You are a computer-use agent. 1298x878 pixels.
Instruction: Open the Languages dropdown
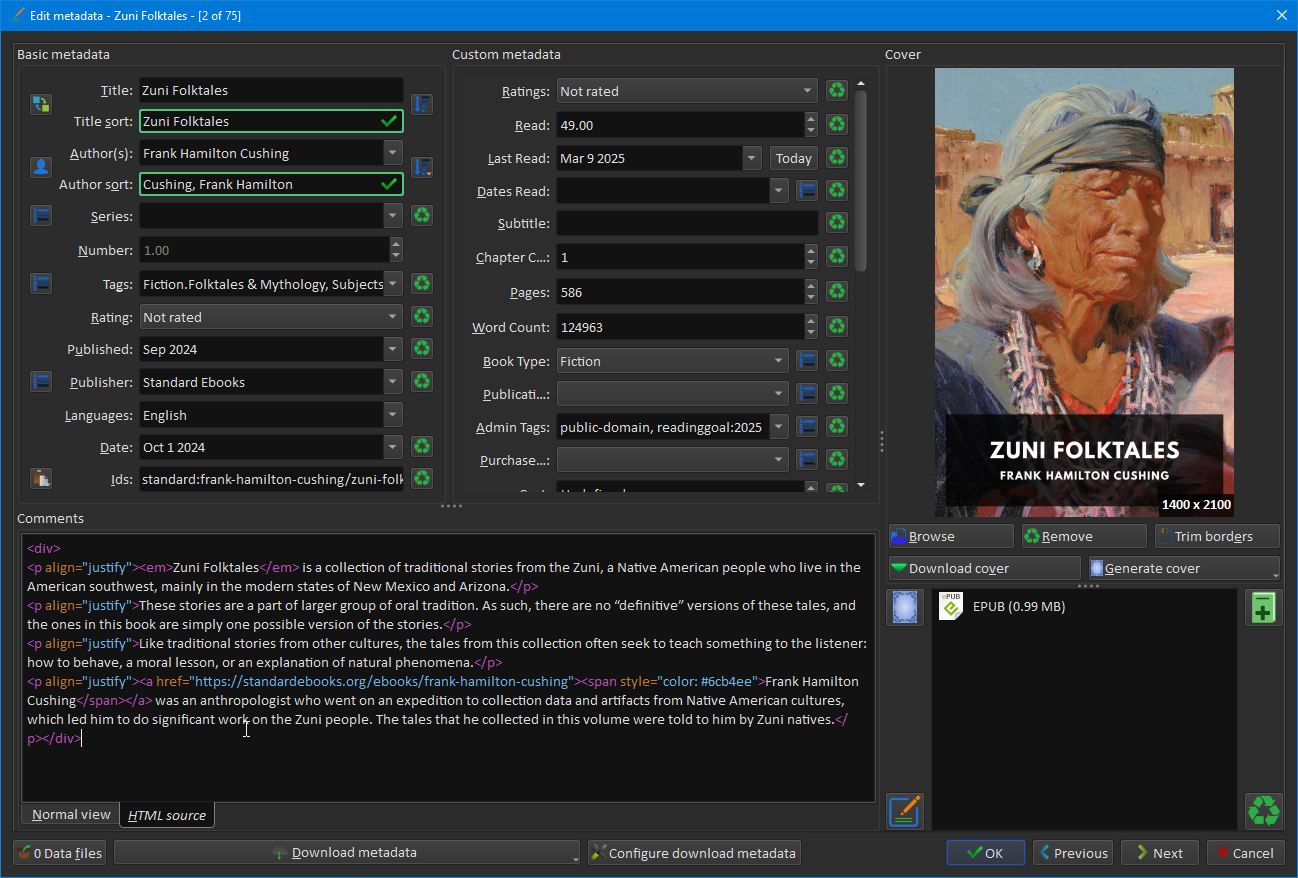click(393, 415)
